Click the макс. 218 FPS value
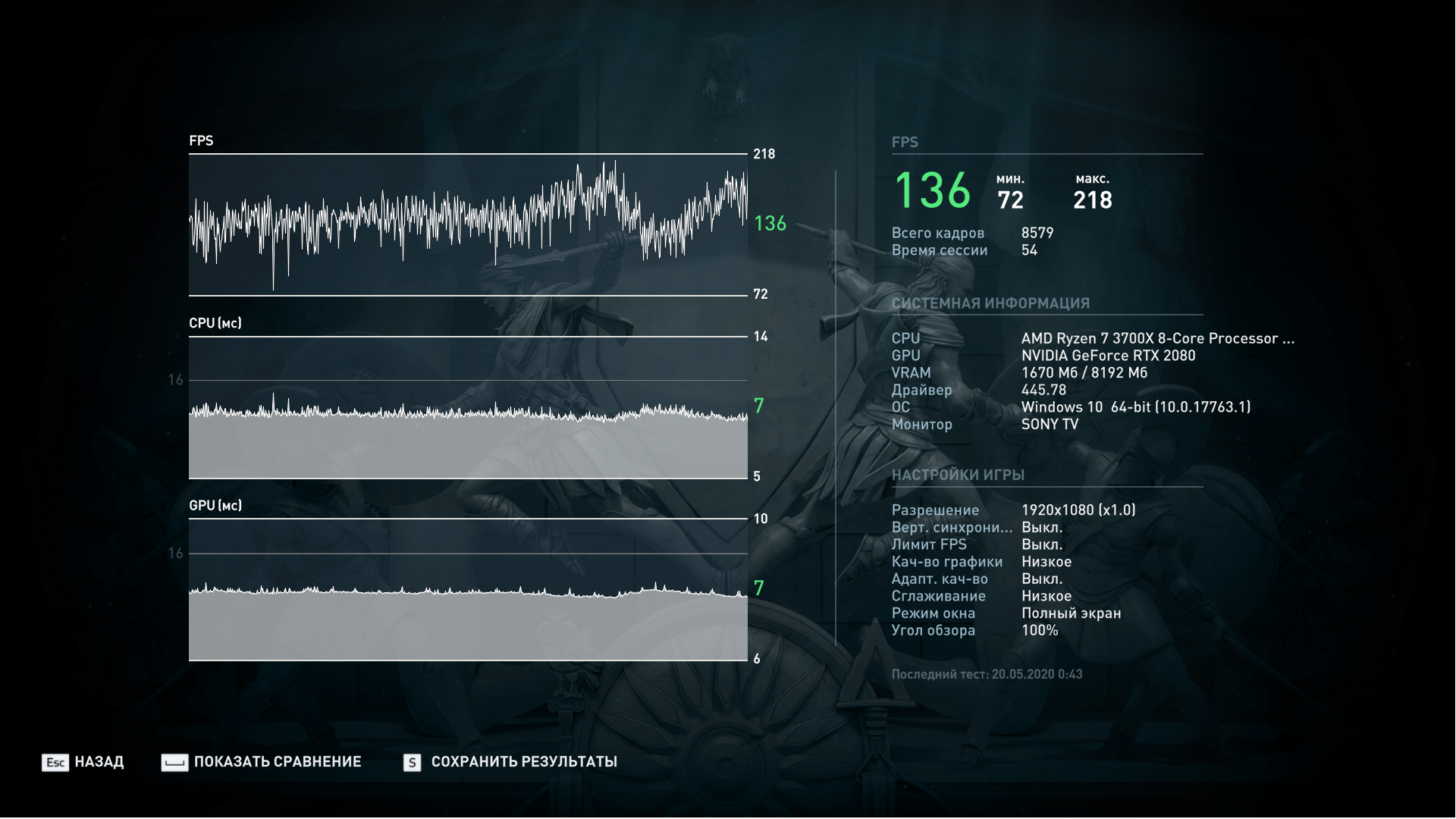The image size is (1456, 819). (1092, 200)
